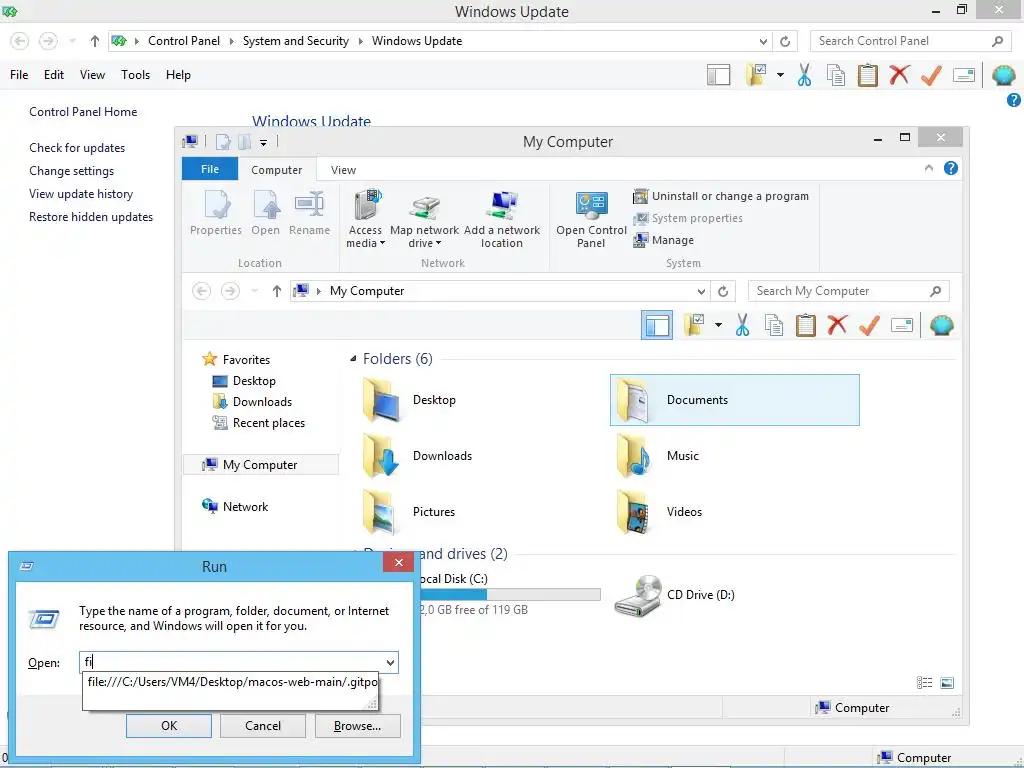
Task: Click the red X Delete icon in My Computer toolbar
Action: click(x=837, y=325)
